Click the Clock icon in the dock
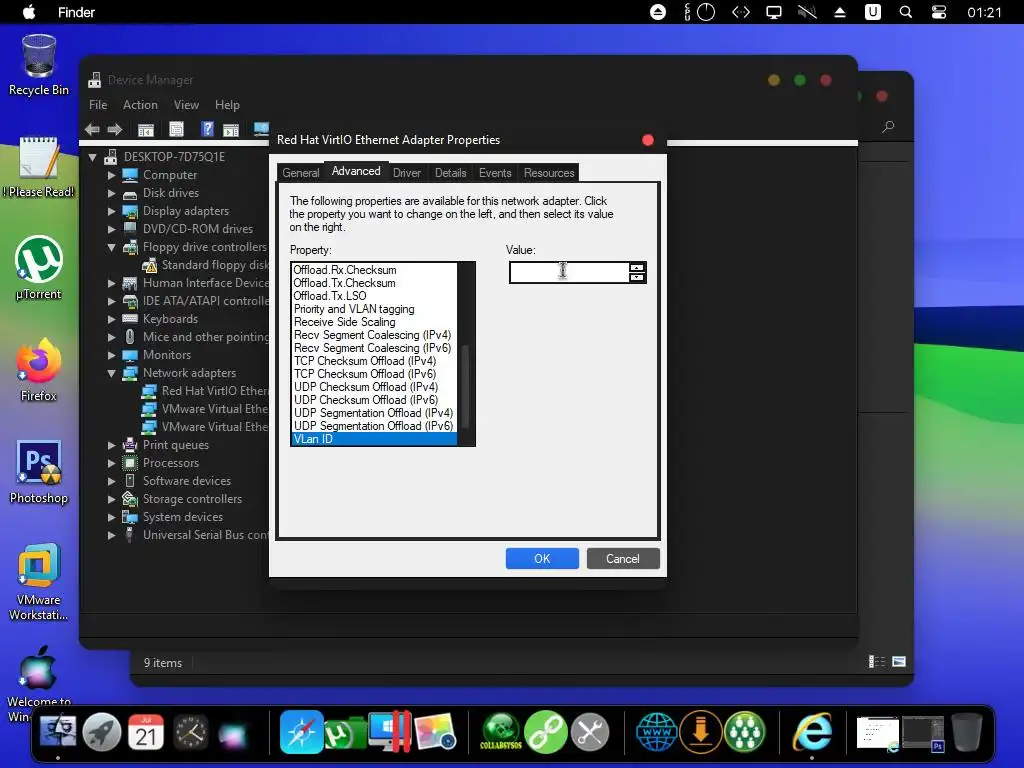Image resolution: width=1024 pixels, height=768 pixels. (190, 732)
